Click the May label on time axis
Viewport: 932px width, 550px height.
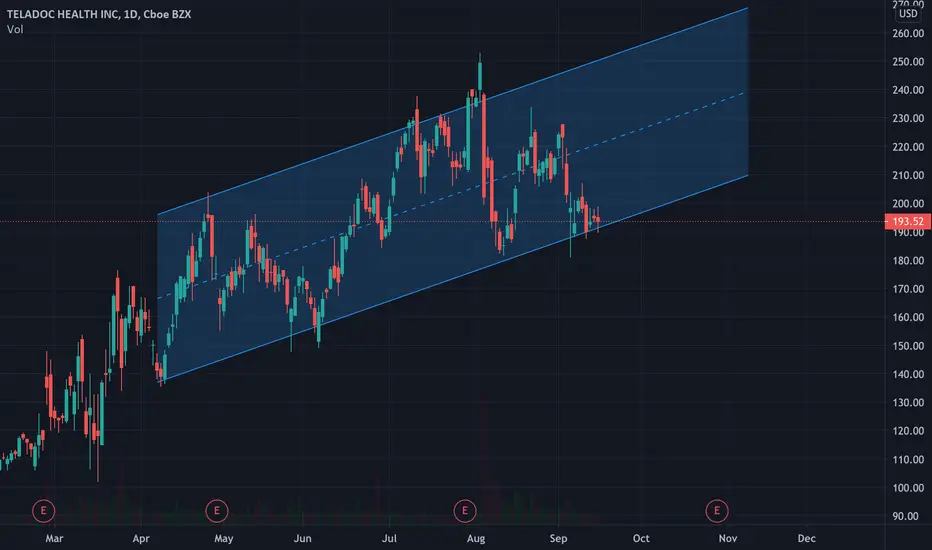223,539
